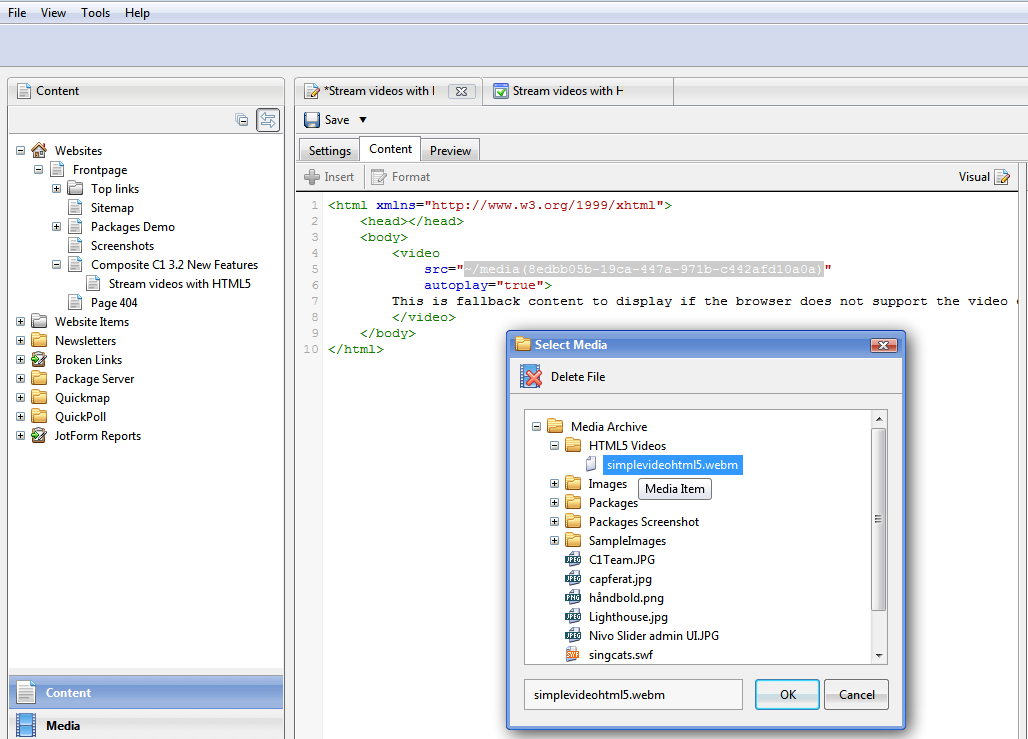Cancel the Select Media dialog

click(856, 694)
